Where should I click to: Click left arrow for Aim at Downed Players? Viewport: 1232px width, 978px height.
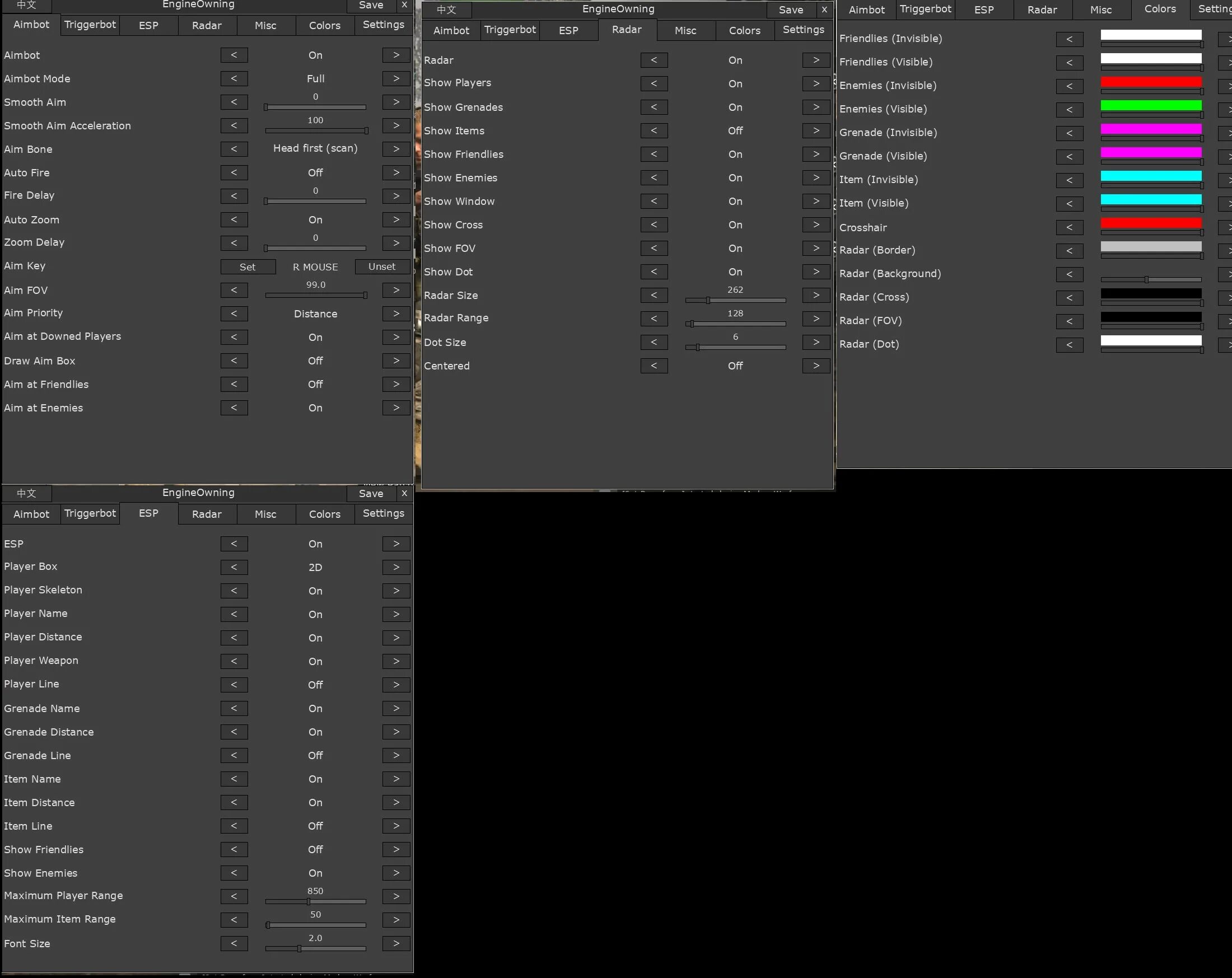click(x=234, y=337)
